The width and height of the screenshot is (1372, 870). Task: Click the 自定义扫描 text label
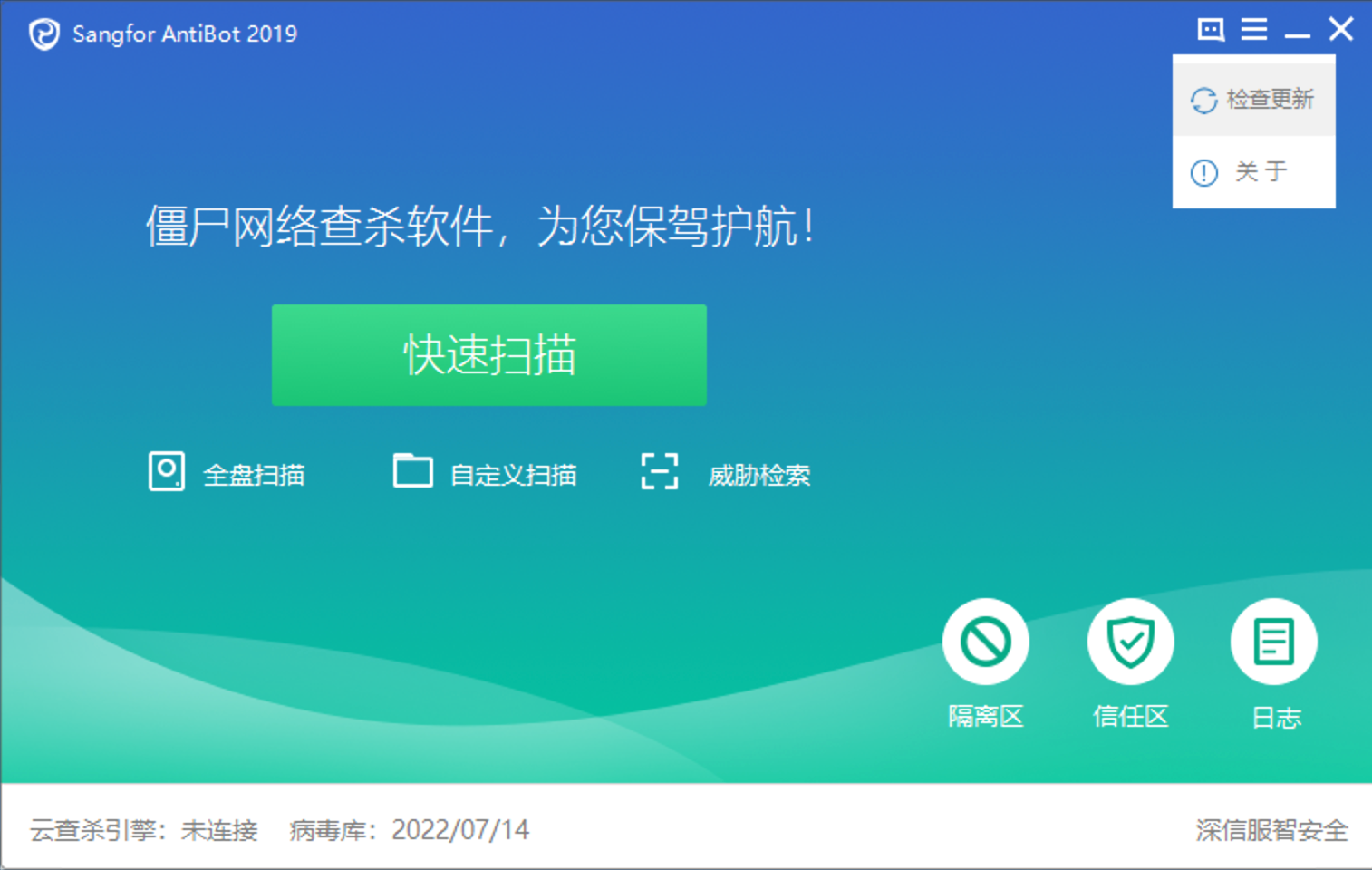513,475
